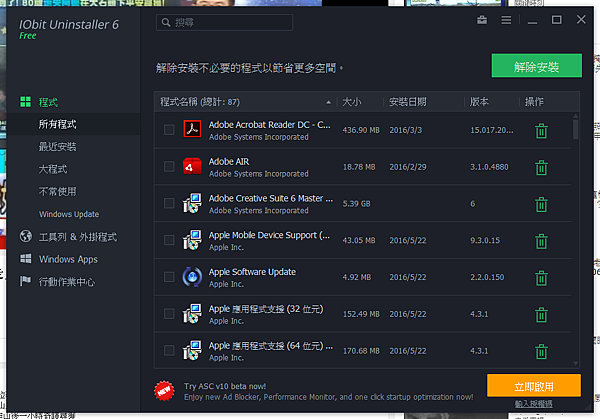Click the globe icon for 工具列 & 外掛程式

pos(26,236)
